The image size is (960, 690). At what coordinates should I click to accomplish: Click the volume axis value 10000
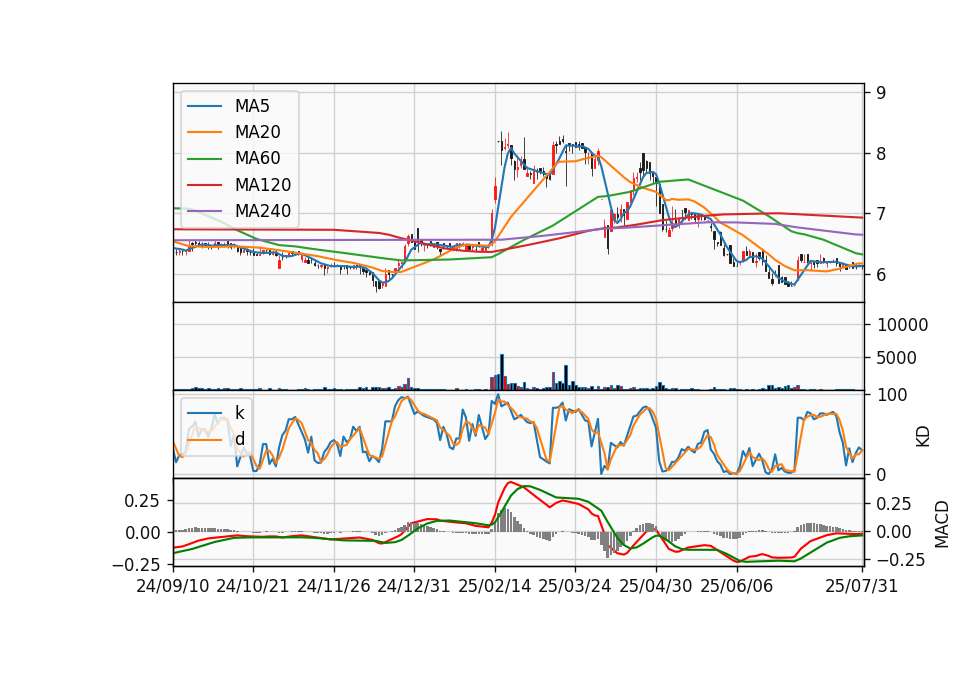(x=902, y=325)
